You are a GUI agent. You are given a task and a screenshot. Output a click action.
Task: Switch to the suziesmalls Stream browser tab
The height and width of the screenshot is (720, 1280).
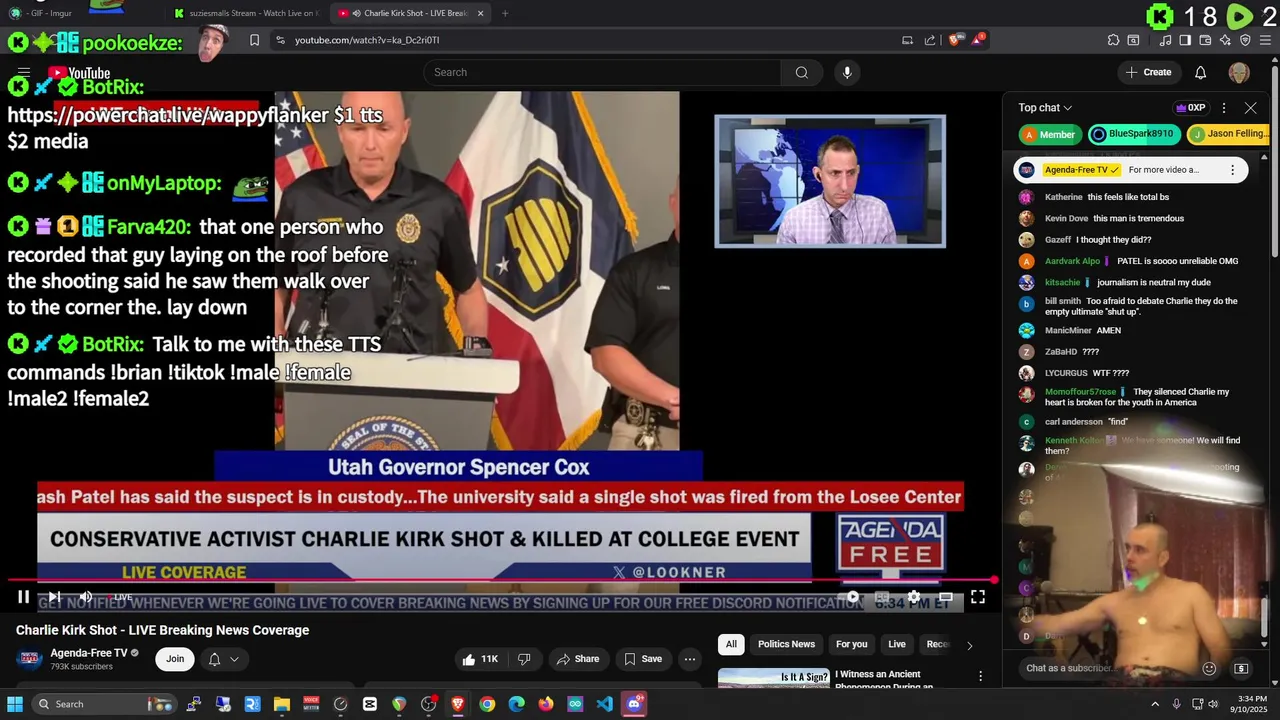coord(245,13)
